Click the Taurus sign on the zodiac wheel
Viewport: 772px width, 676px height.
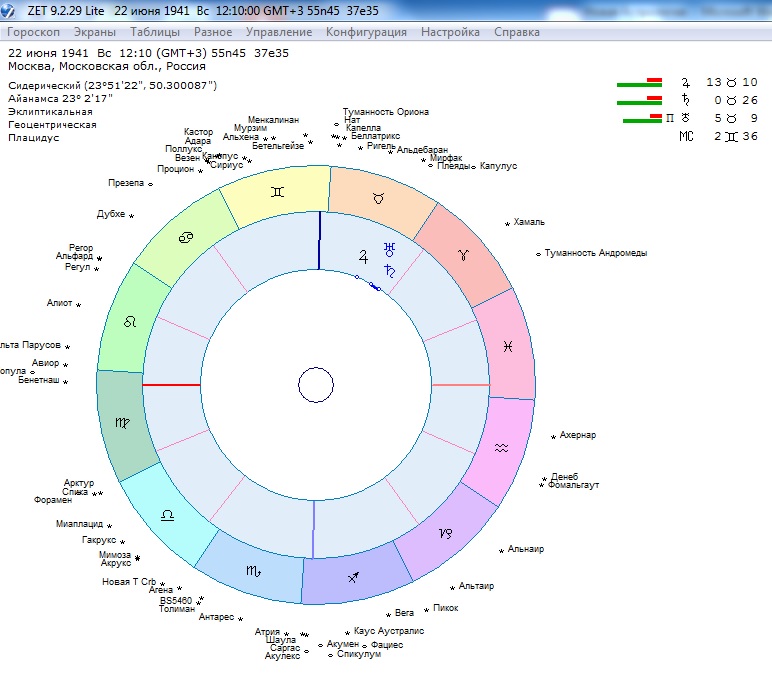click(378, 199)
